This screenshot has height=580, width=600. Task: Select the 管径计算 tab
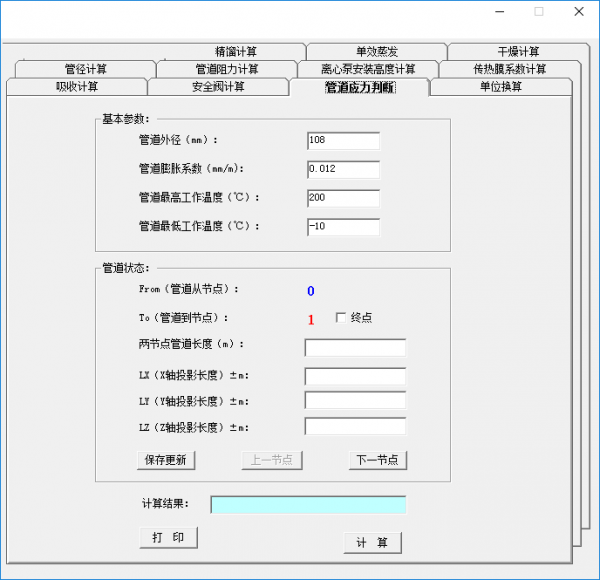(x=86, y=69)
